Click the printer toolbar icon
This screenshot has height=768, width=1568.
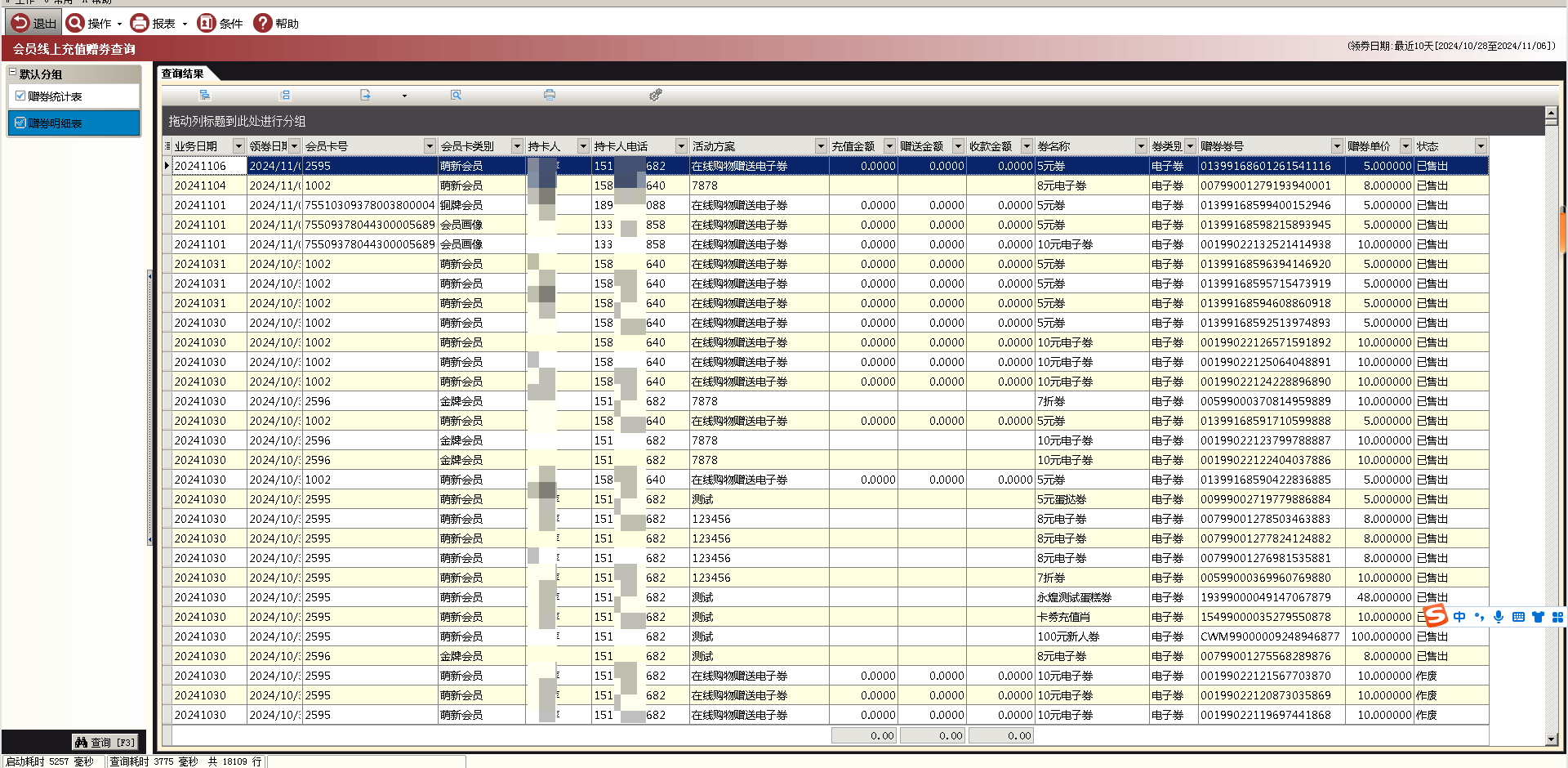(x=550, y=95)
